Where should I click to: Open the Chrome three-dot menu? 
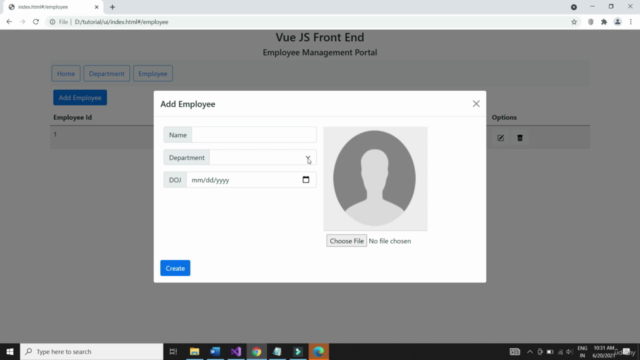point(631,22)
